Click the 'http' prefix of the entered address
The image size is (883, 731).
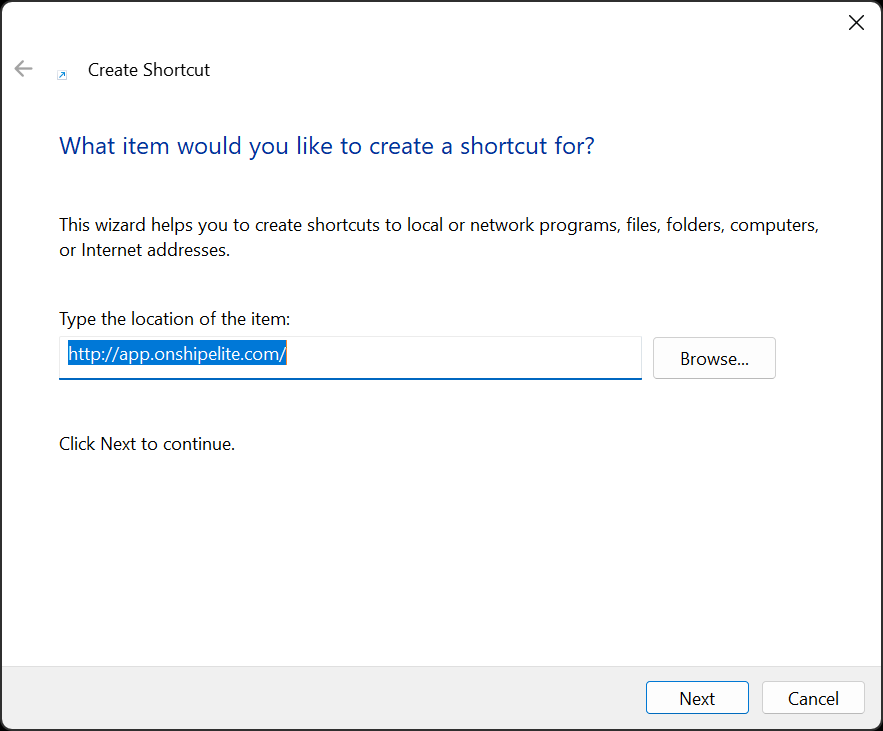point(83,354)
